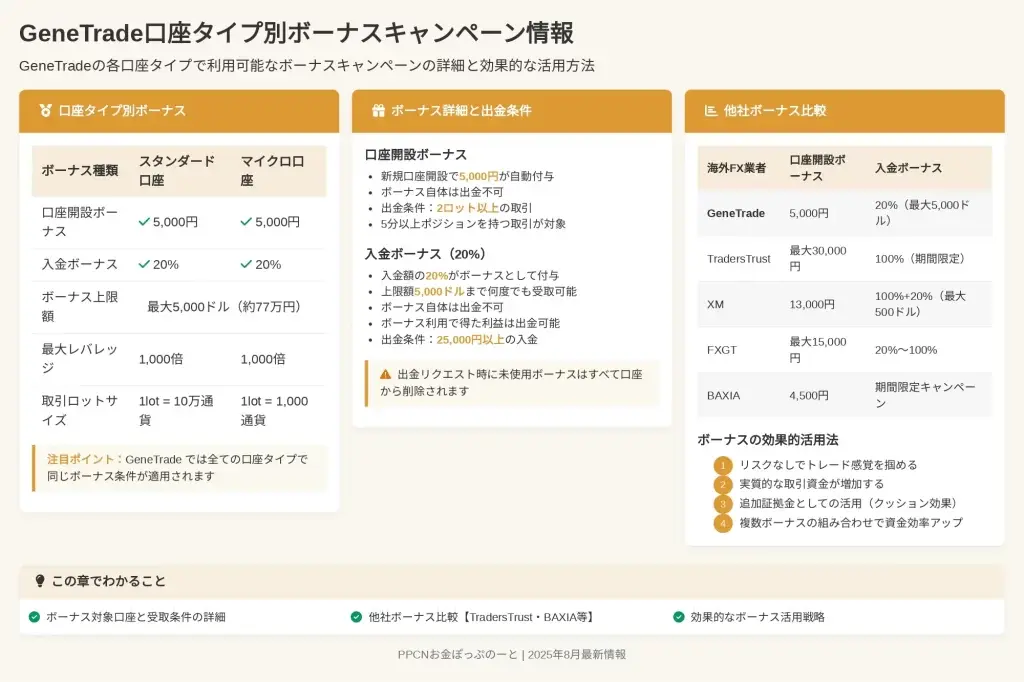Click the checkmark for スタンダード口座 5,000円 bonus
The image size is (1024, 682).
tap(144, 222)
